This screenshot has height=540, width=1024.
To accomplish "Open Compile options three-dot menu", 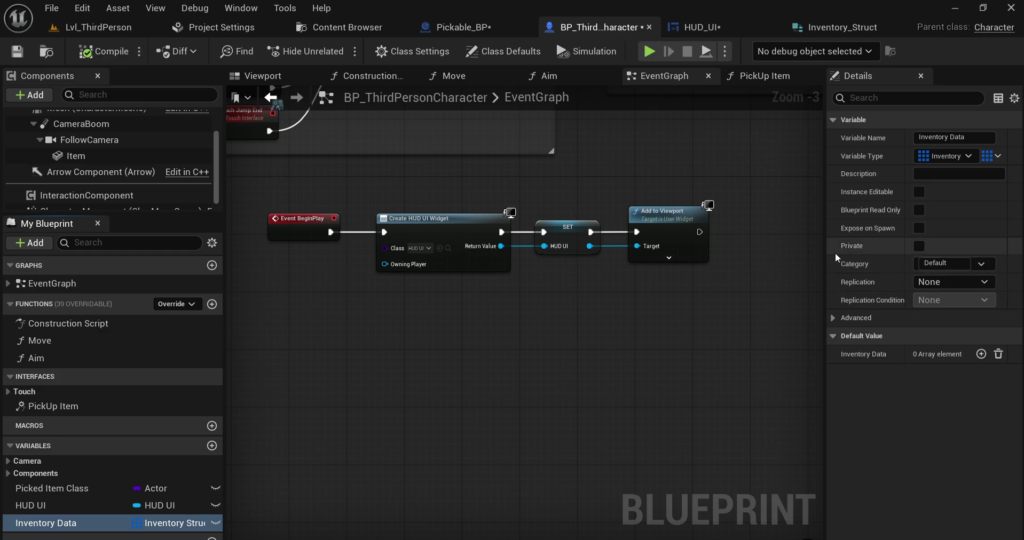I will tap(139, 51).
